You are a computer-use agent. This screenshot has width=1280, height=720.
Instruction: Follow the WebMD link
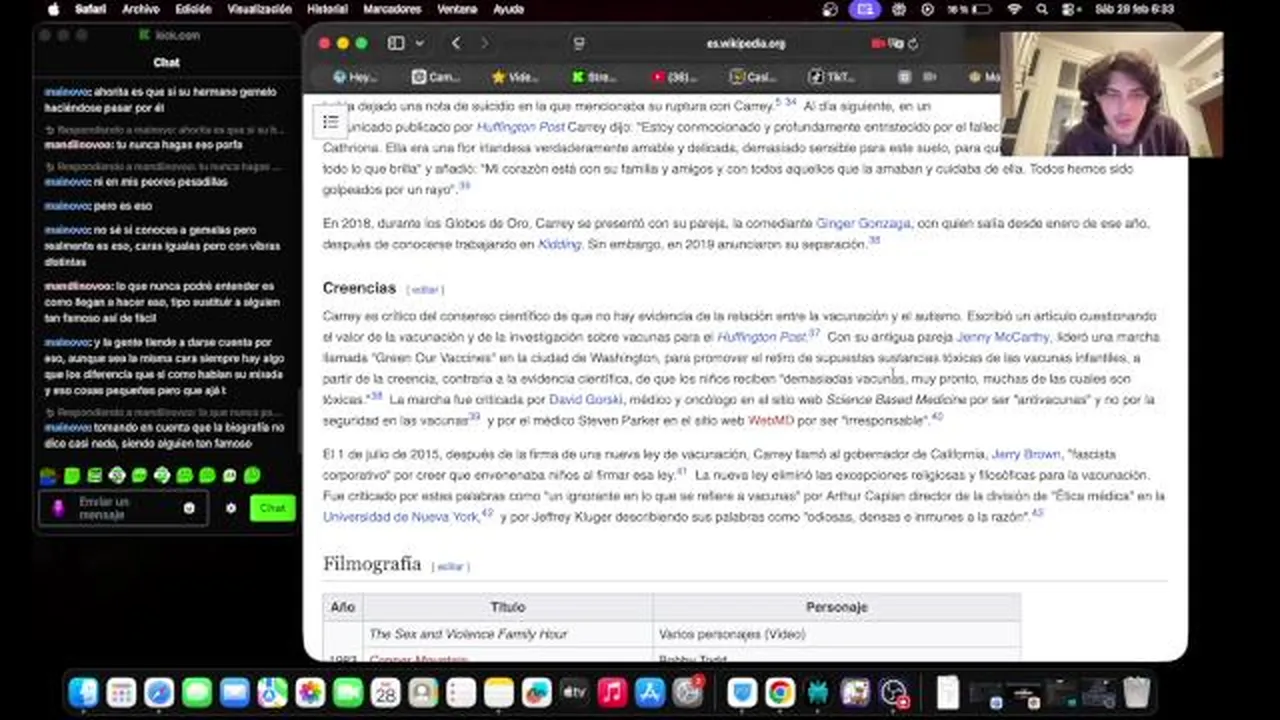(771, 420)
